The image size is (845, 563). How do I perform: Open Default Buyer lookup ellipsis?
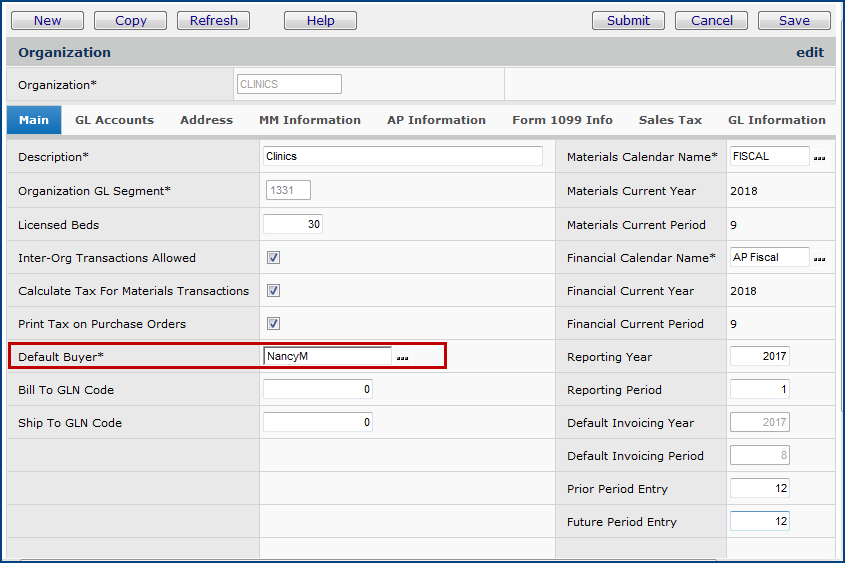(x=403, y=357)
